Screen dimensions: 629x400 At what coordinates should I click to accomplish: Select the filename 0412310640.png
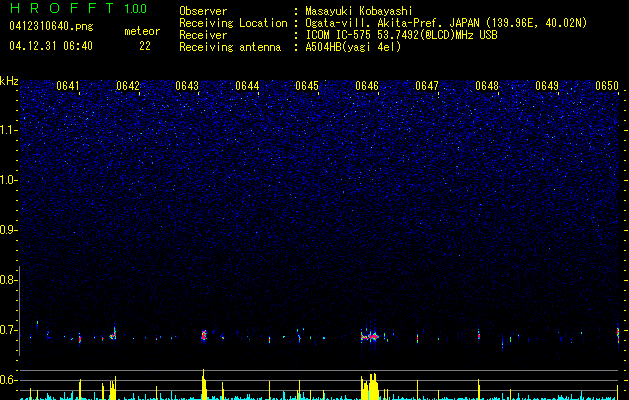click(x=51, y=26)
